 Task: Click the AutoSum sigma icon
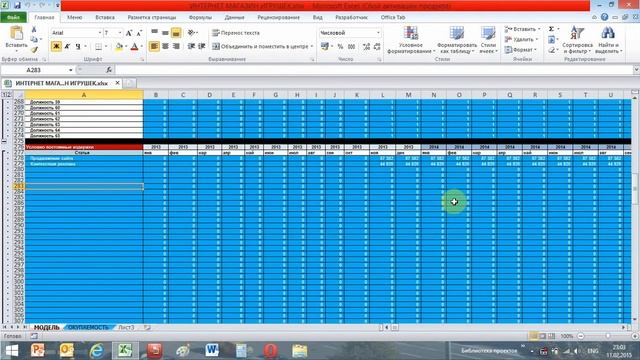[551, 29]
